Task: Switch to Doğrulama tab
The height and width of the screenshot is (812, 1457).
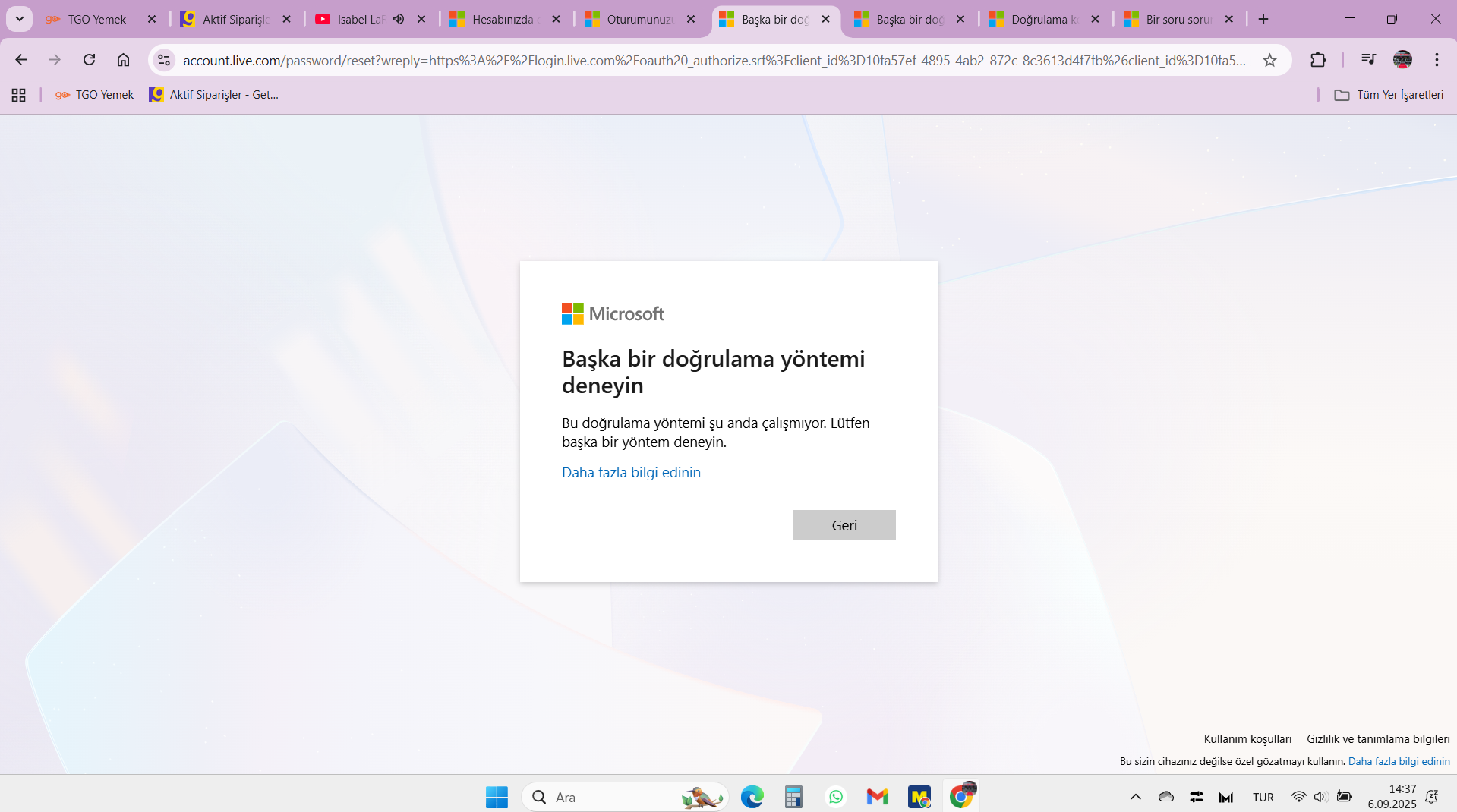Action: [1042, 20]
